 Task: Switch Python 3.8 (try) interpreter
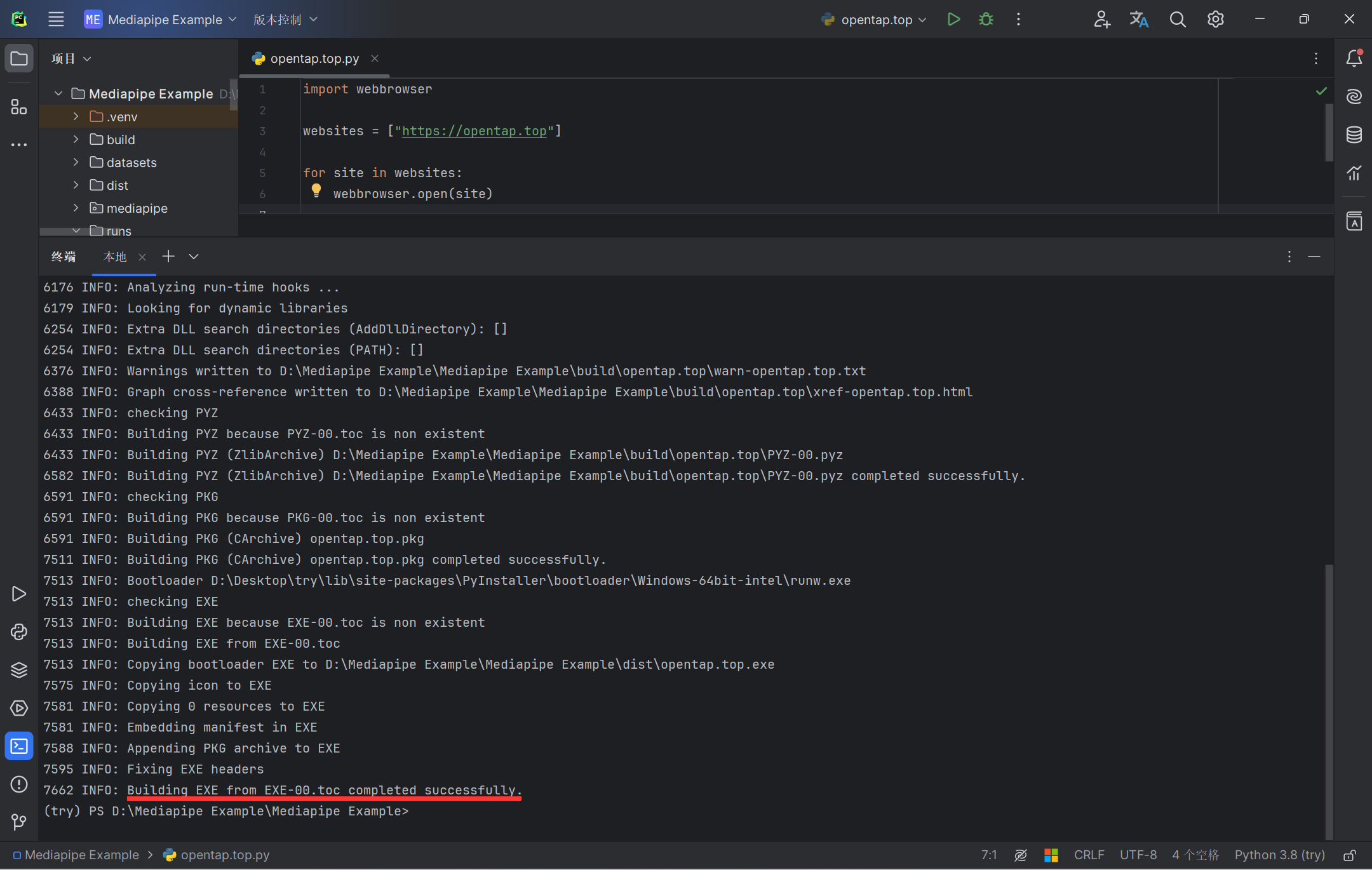click(x=1280, y=855)
